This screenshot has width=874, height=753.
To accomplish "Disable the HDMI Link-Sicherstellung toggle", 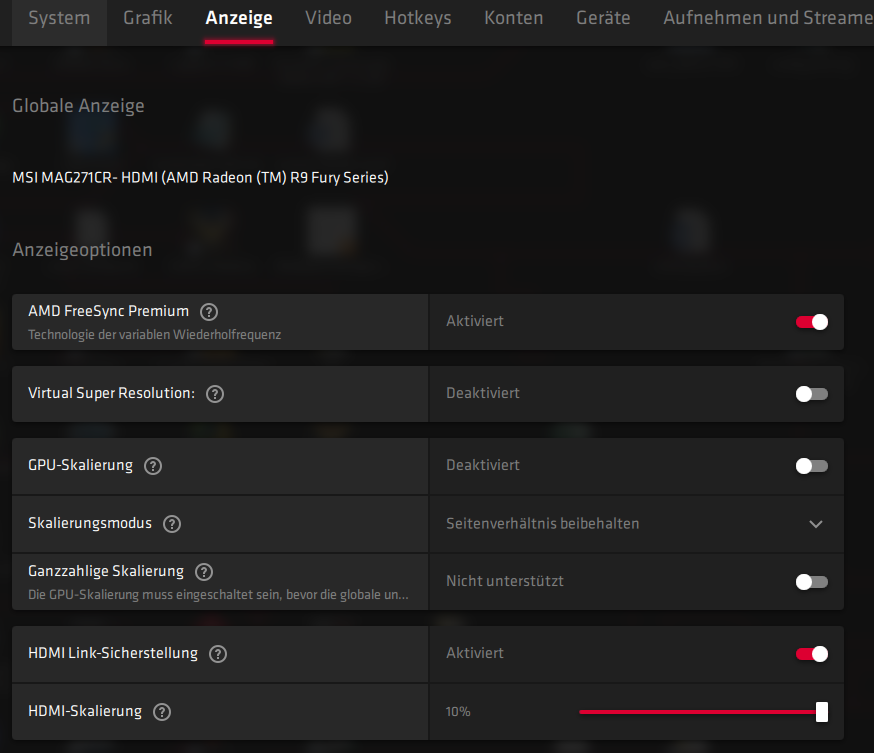I will 812,654.
